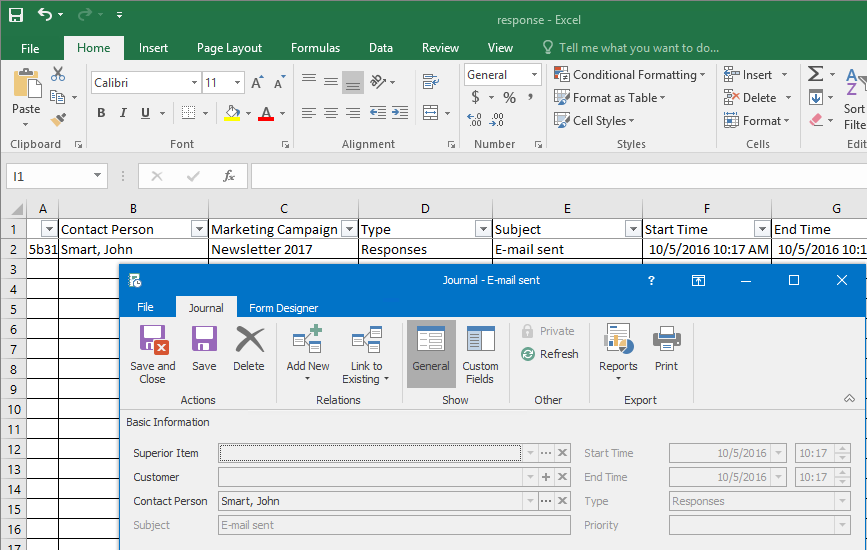This screenshot has width=867, height=550.
Task: Select the cell Newsletter 2017
Action: tap(284, 249)
